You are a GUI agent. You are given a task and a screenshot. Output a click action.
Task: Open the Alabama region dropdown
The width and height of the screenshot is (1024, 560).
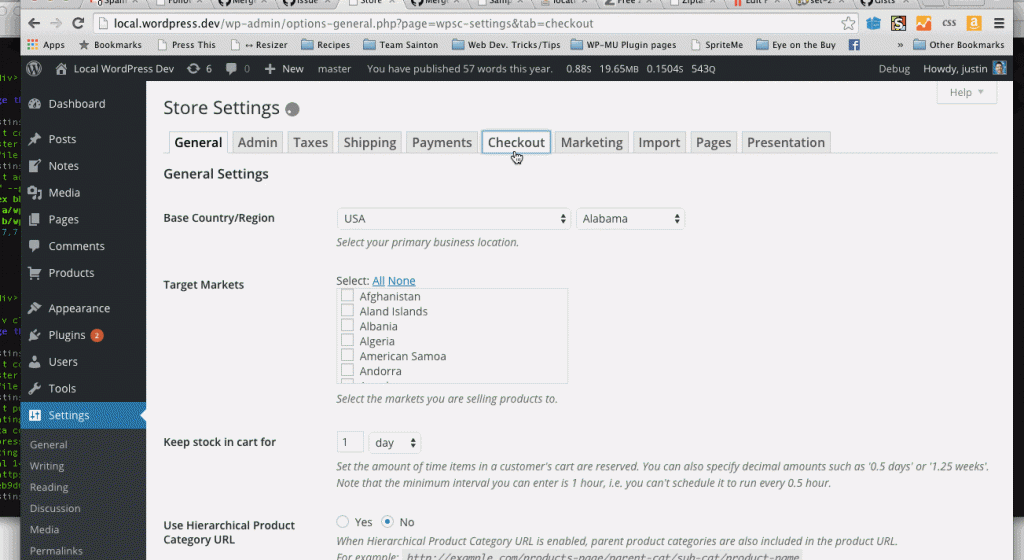pyautogui.click(x=630, y=219)
